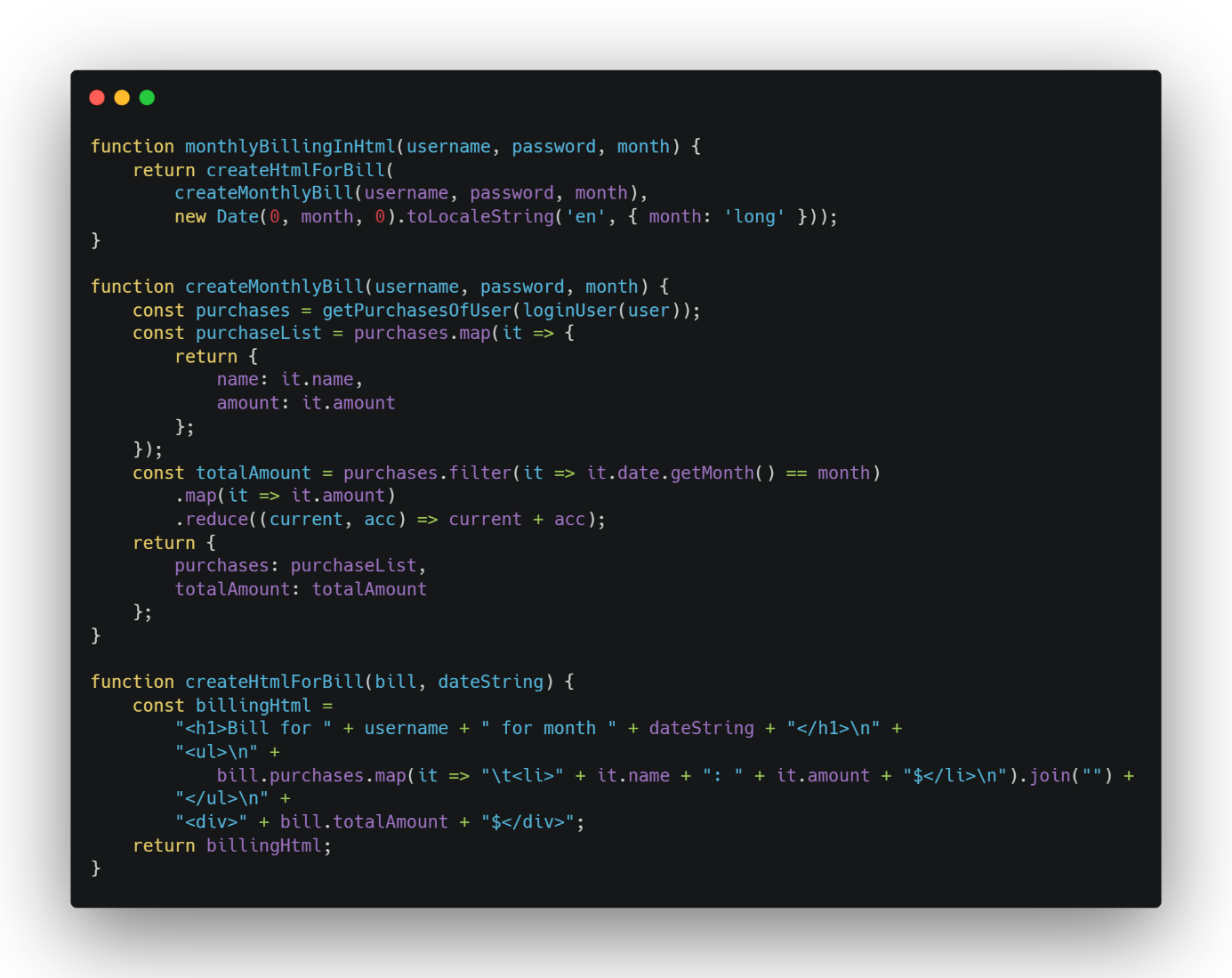This screenshot has width=1232, height=978.
Task: Click the .join("") call
Action: (x=1067, y=776)
